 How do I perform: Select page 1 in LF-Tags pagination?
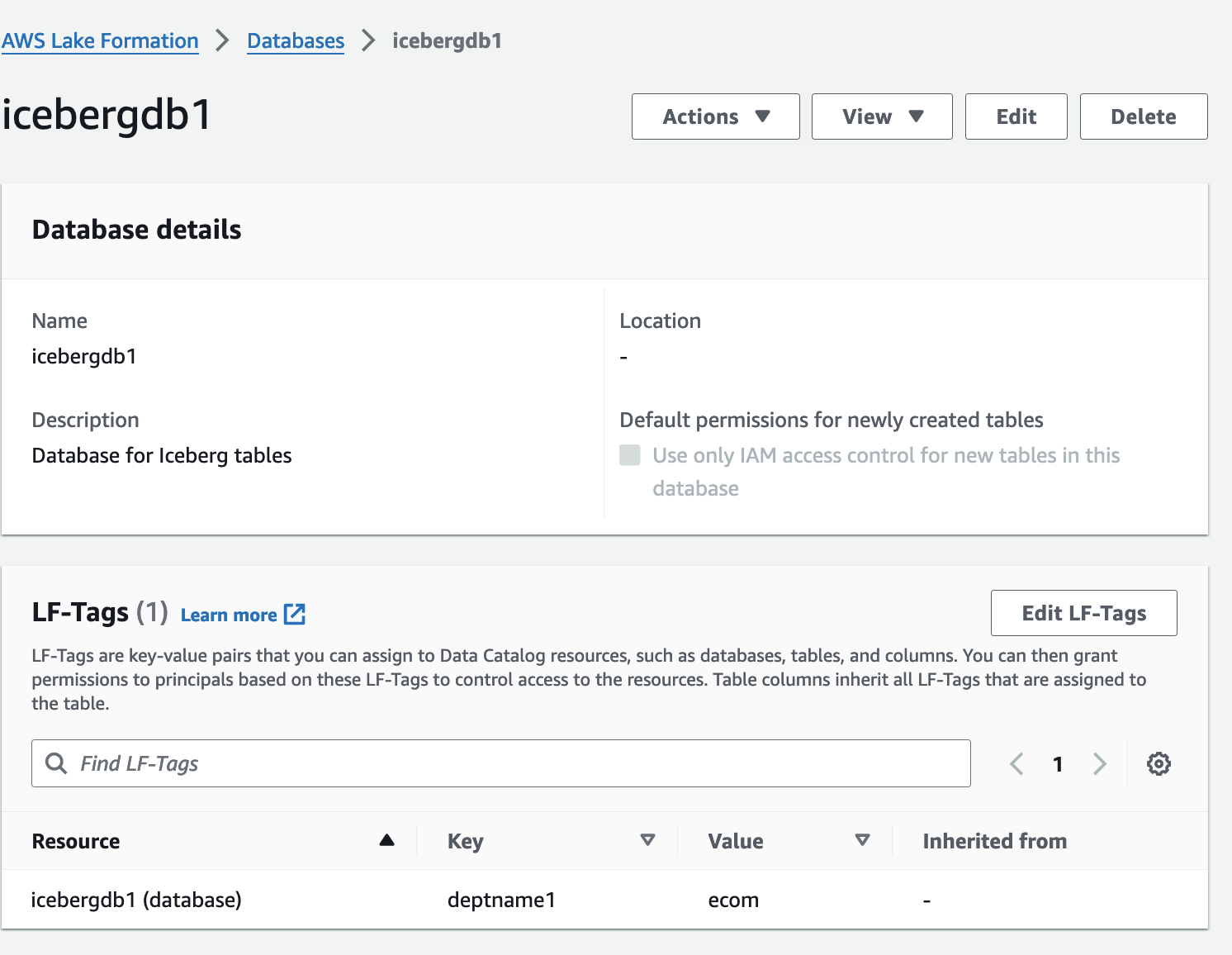1058,764
